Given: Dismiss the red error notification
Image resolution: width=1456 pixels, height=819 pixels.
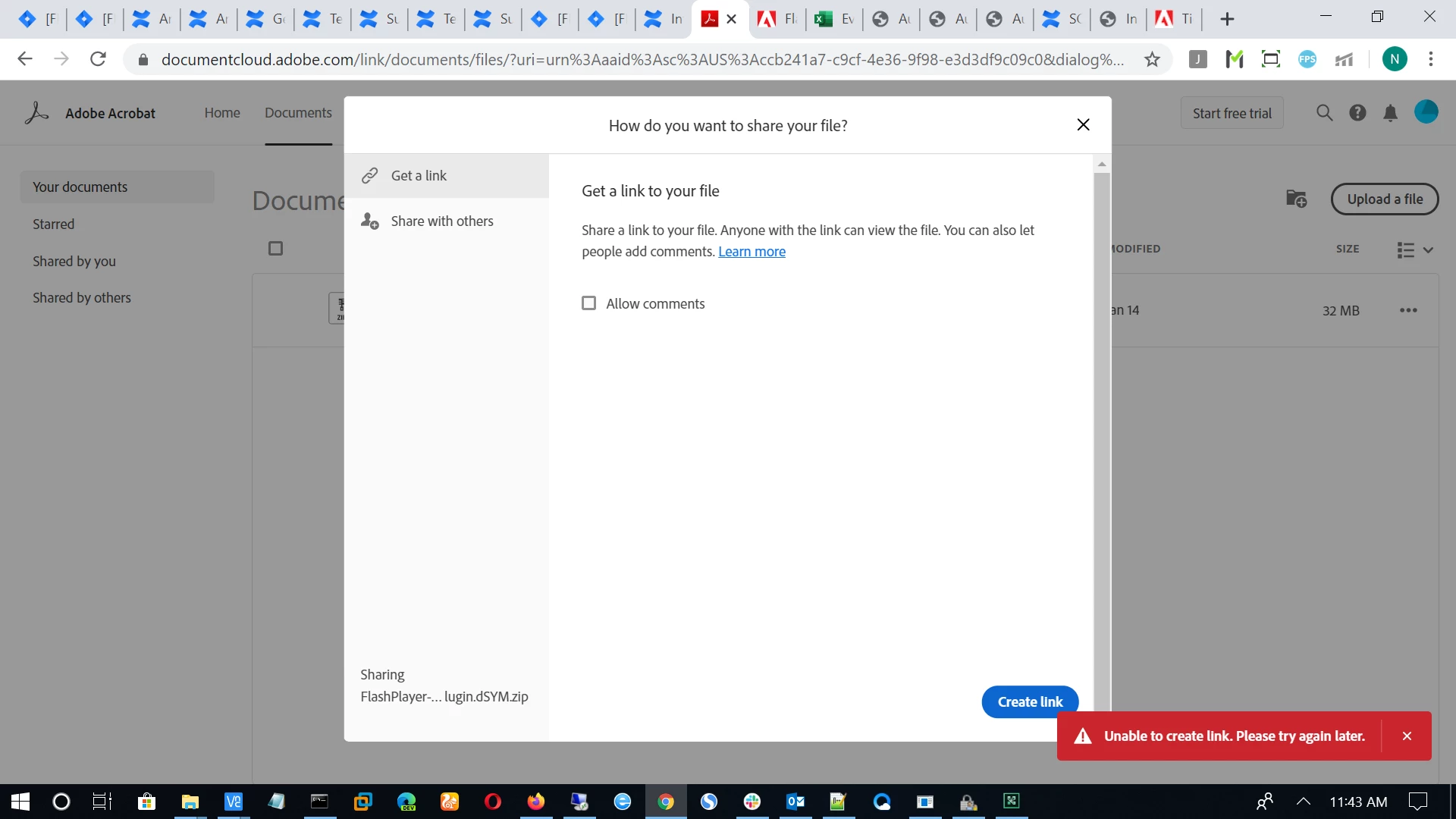Looking at the screenshot, I should click(x=1407, y=736).
